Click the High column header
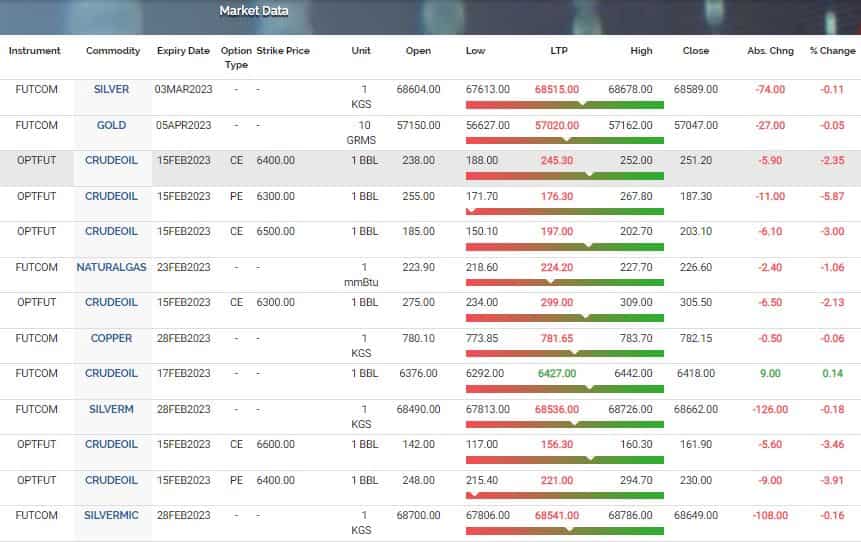861x542 pixels. click(641, 51)
